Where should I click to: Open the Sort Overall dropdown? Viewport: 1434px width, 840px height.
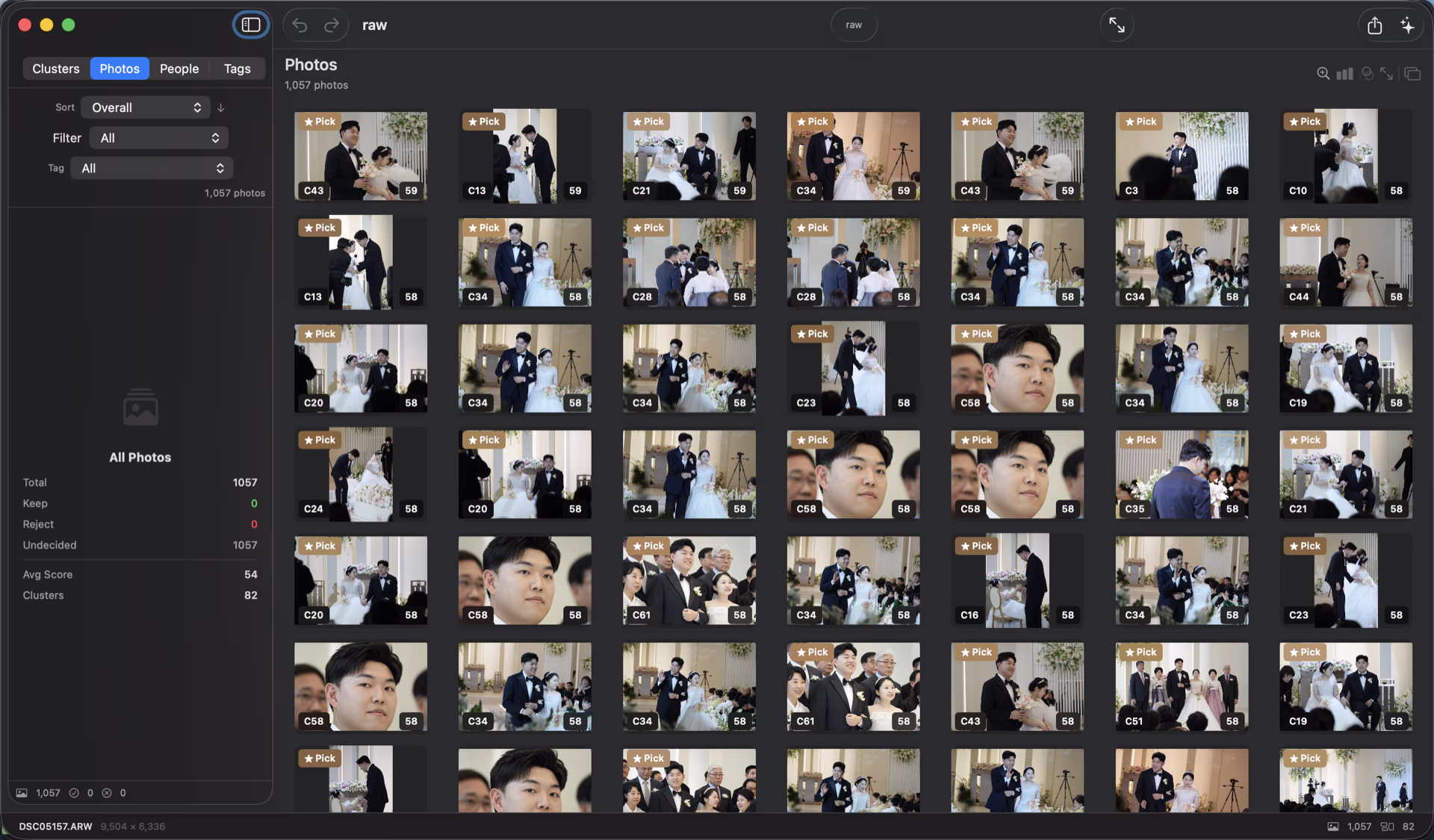(146, 108)
